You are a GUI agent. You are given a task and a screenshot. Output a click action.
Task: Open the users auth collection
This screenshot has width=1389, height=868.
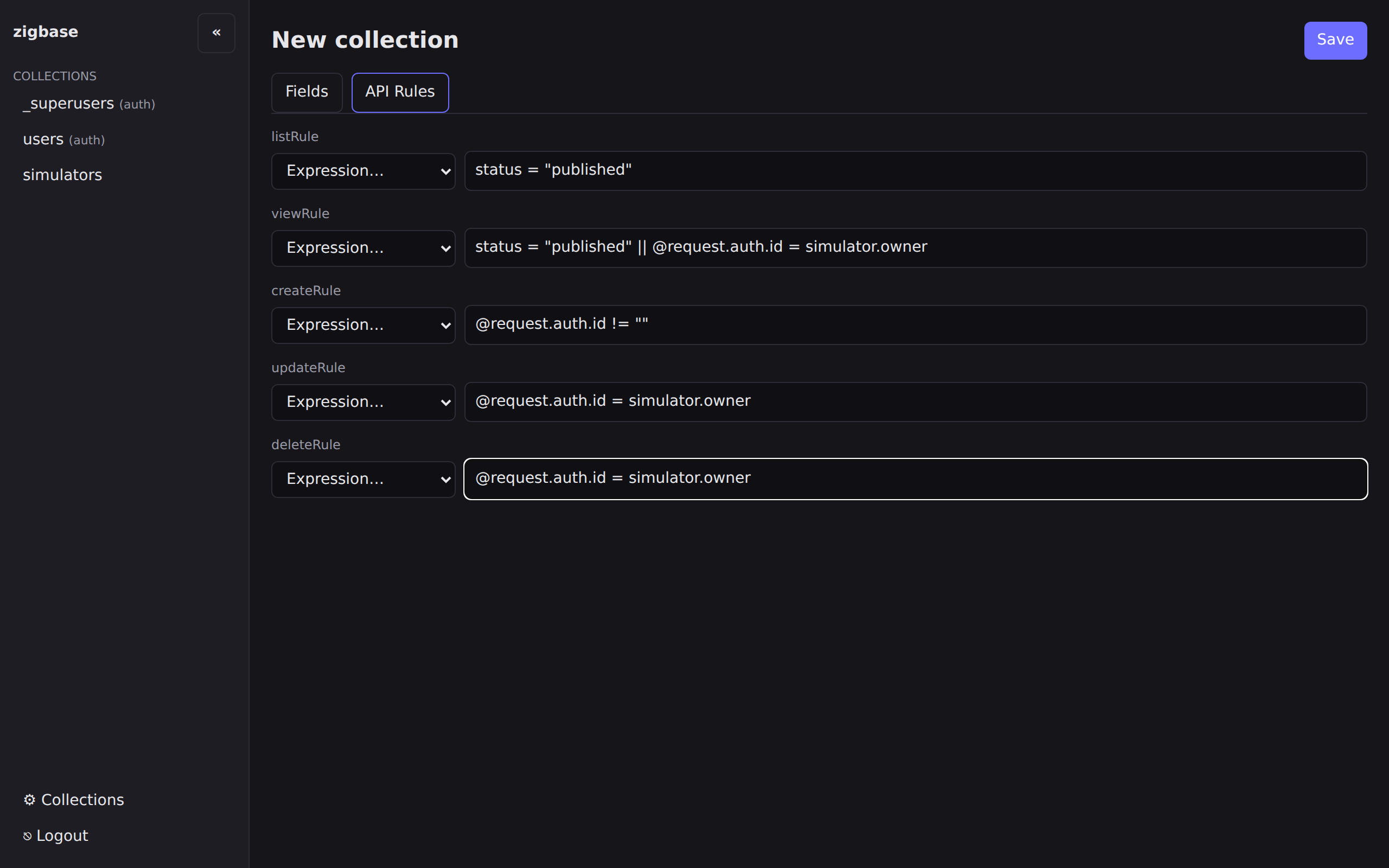pyautogui.click(x=63, y=139)
